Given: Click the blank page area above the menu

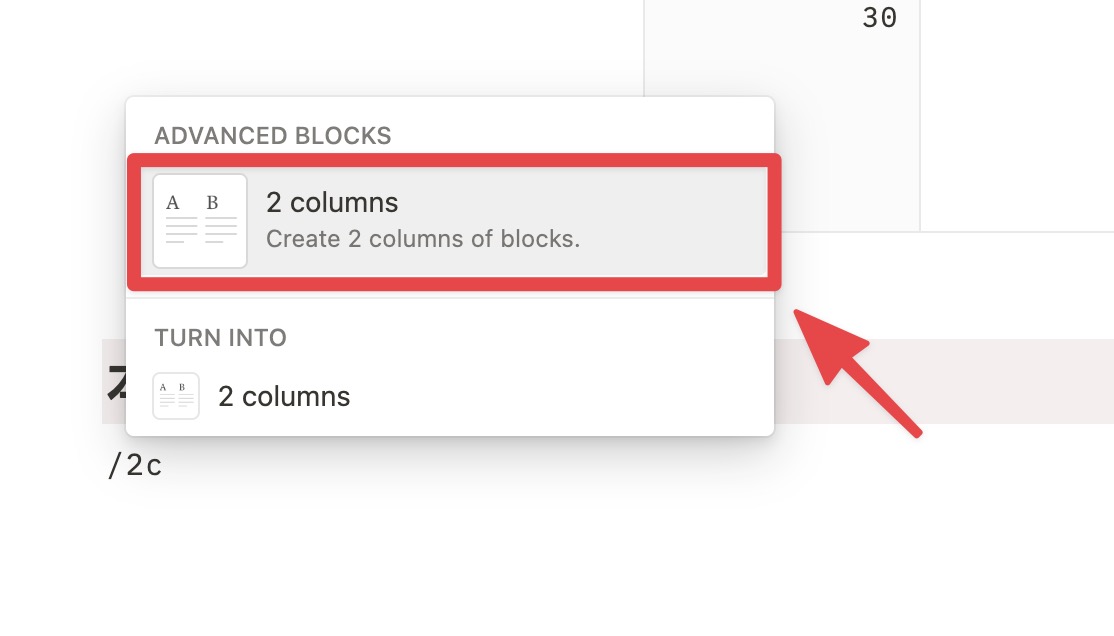Looking at the screenshot, I should [x=320, y=46].
